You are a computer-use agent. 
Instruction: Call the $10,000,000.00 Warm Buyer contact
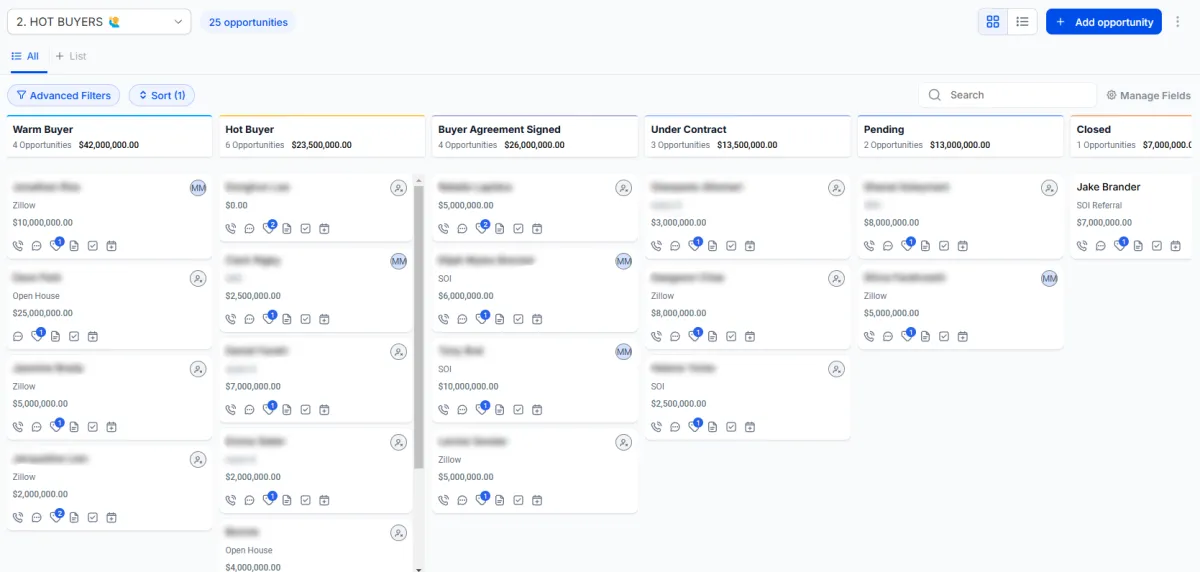click(x=18, y=245)
